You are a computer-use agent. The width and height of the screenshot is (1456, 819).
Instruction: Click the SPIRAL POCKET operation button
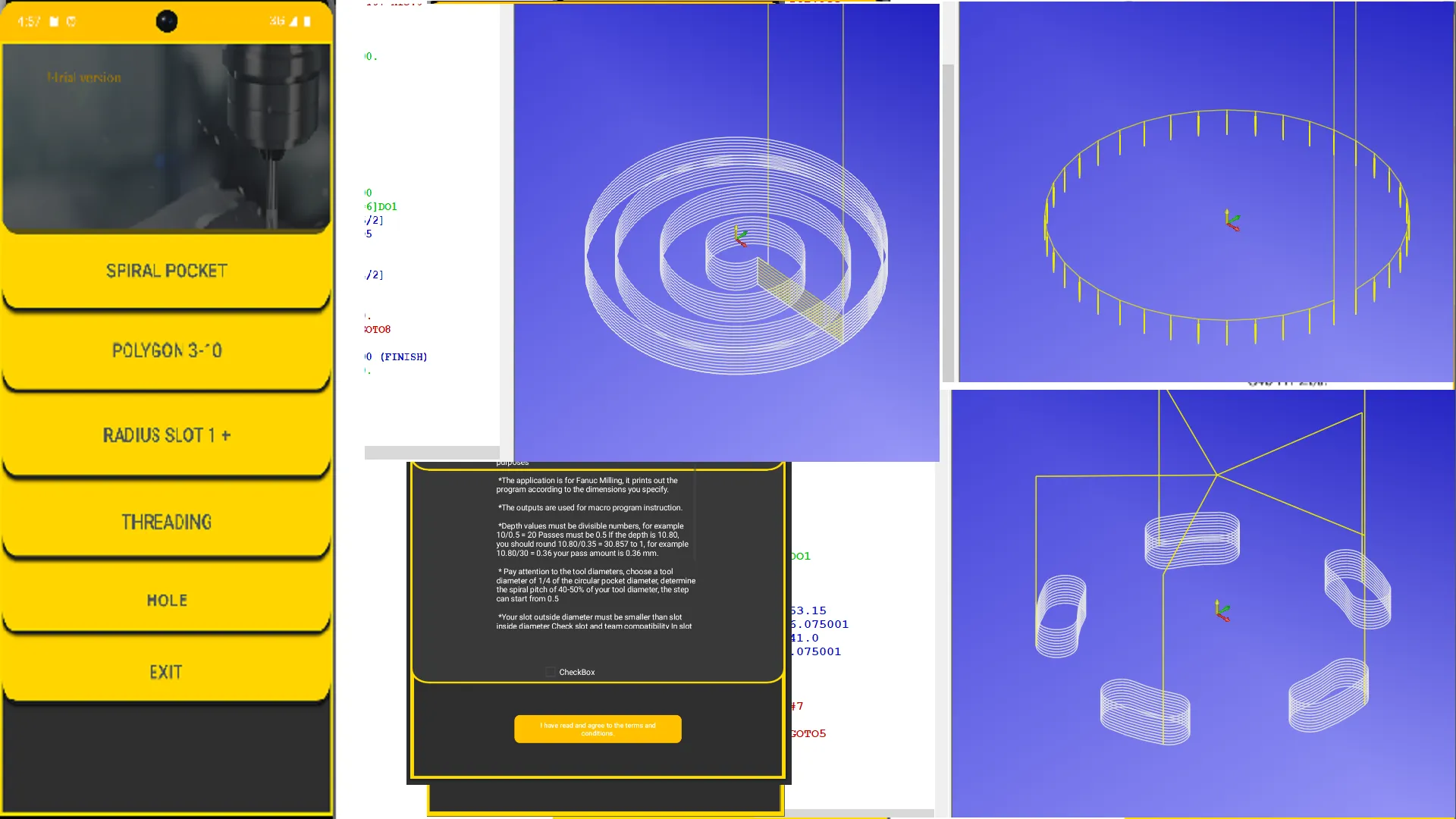(167, 270)
